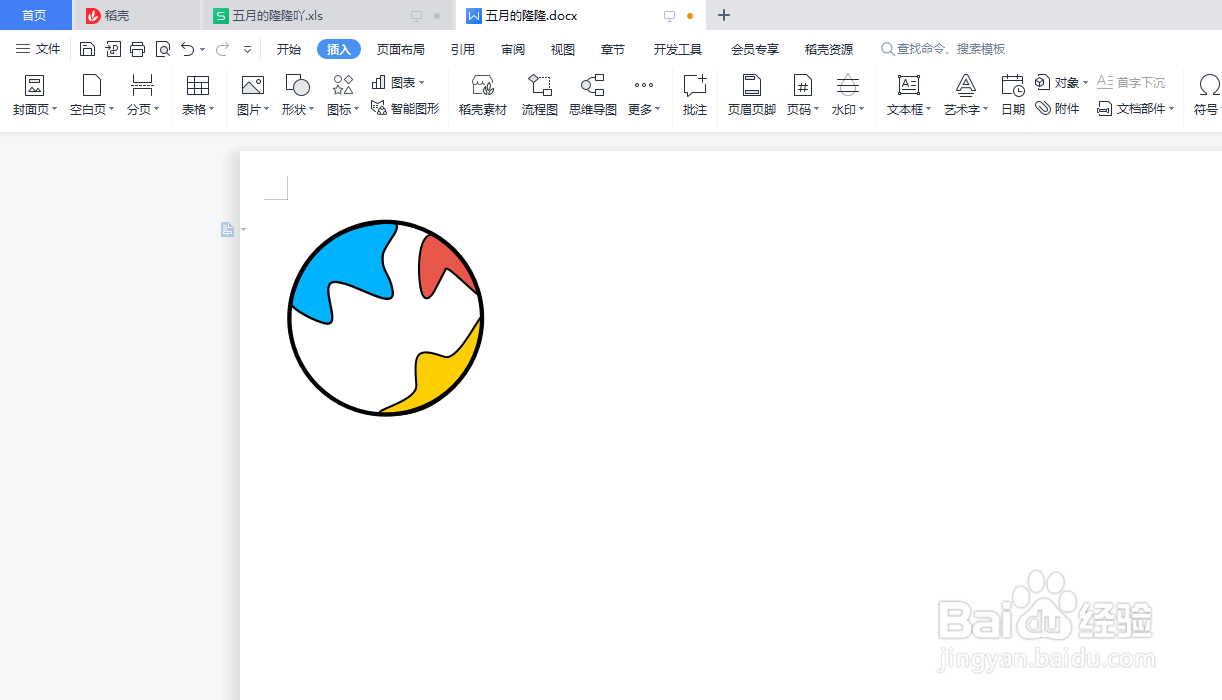Insert an object (对象)
Viewport: 1222px width, 700px height.
pos(1061,82)
